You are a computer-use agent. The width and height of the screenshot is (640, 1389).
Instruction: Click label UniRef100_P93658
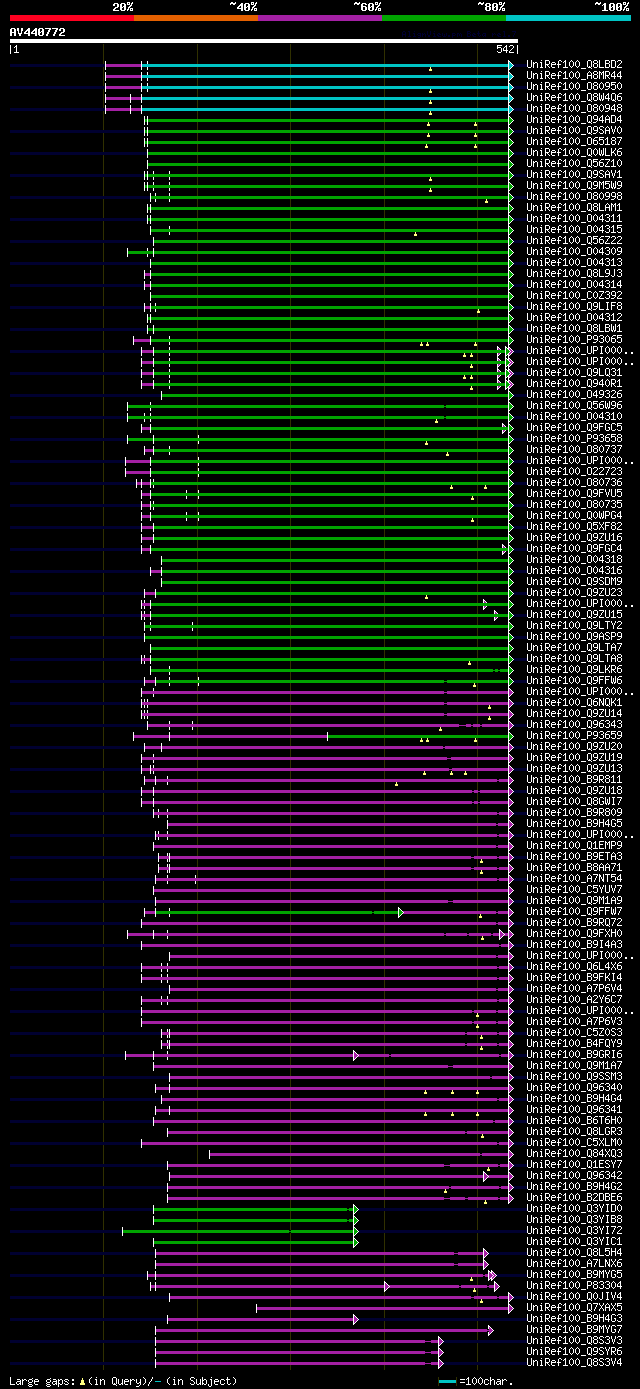point(574,439)
